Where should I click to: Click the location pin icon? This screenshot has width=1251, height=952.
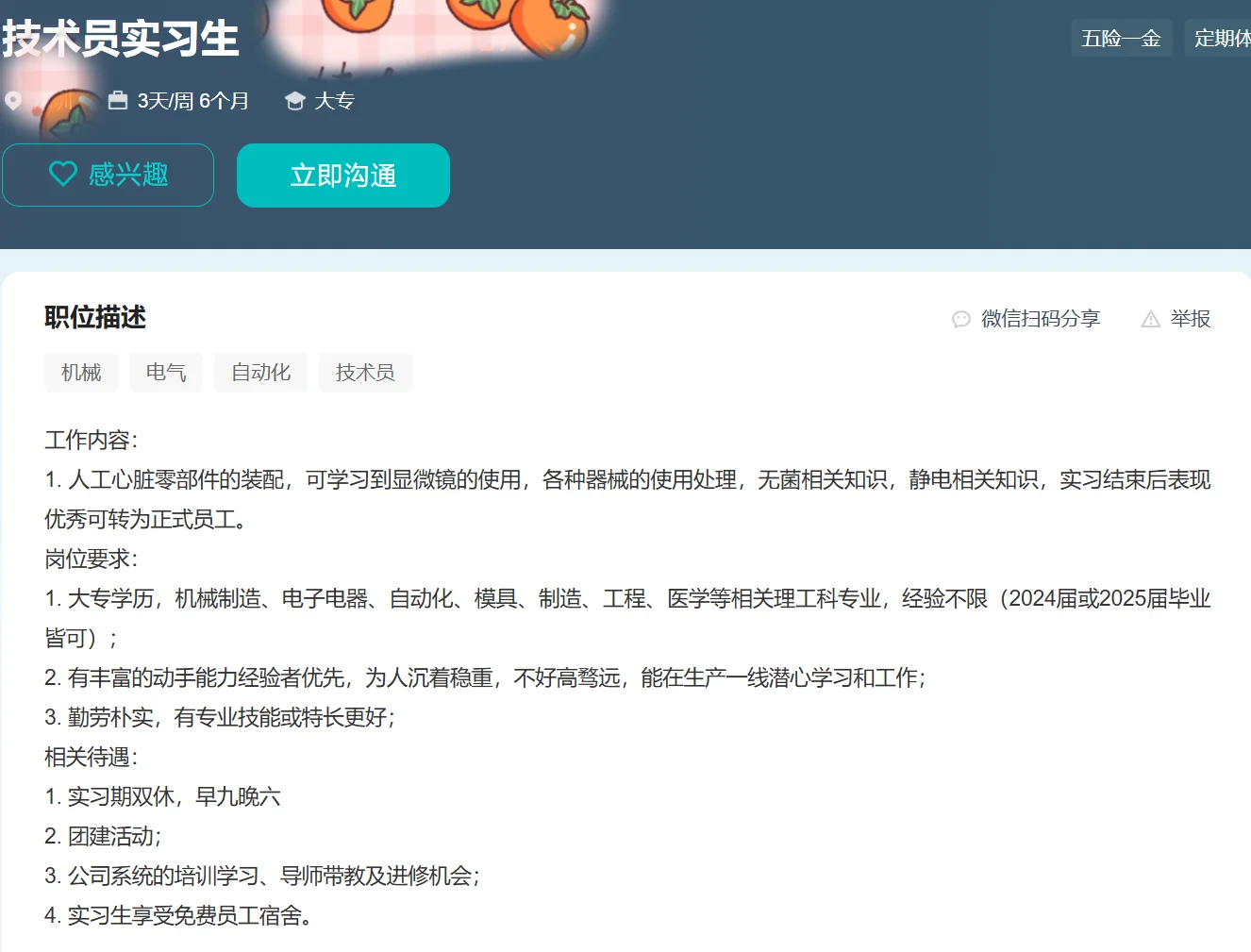12,100
